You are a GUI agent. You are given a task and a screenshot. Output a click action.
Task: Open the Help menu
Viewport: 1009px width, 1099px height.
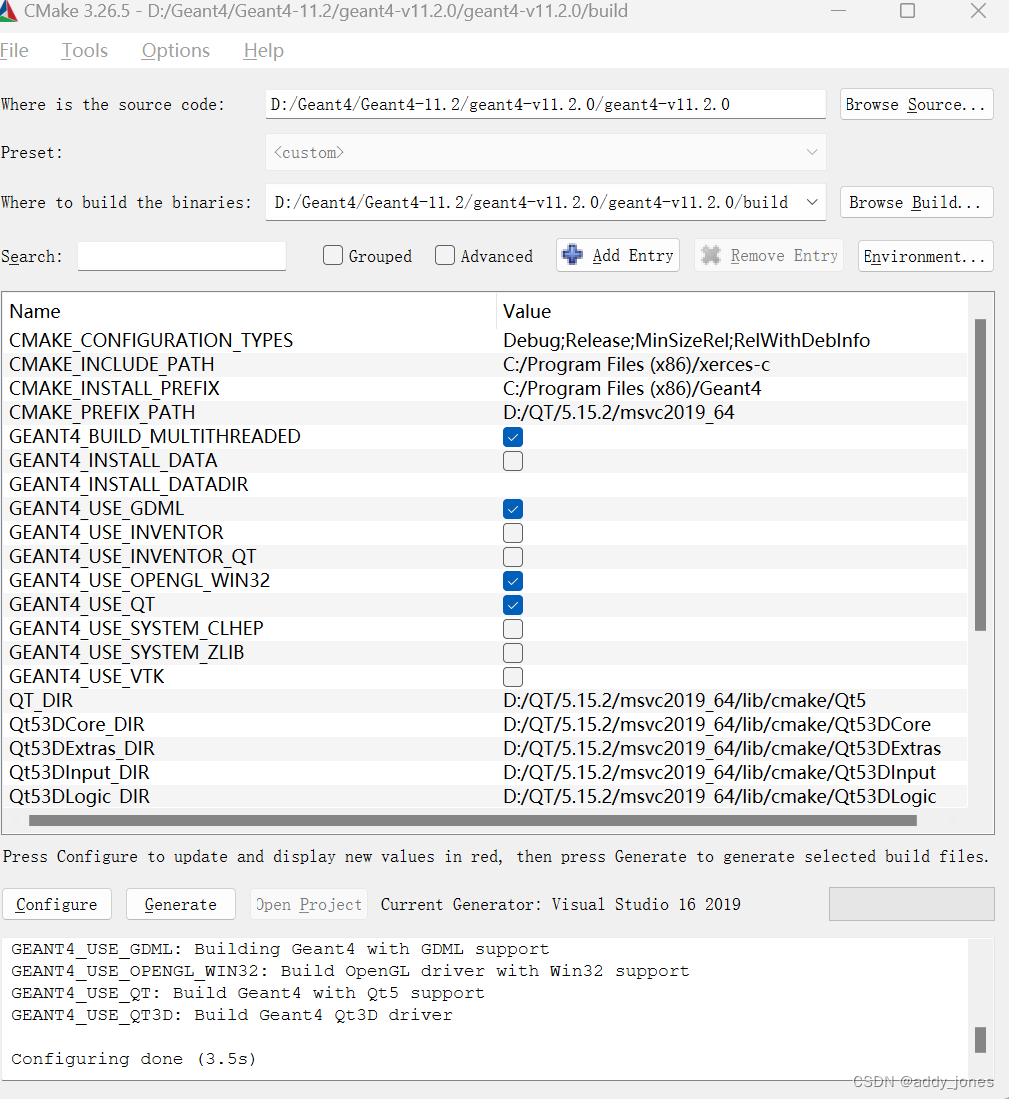click(263, 50)
